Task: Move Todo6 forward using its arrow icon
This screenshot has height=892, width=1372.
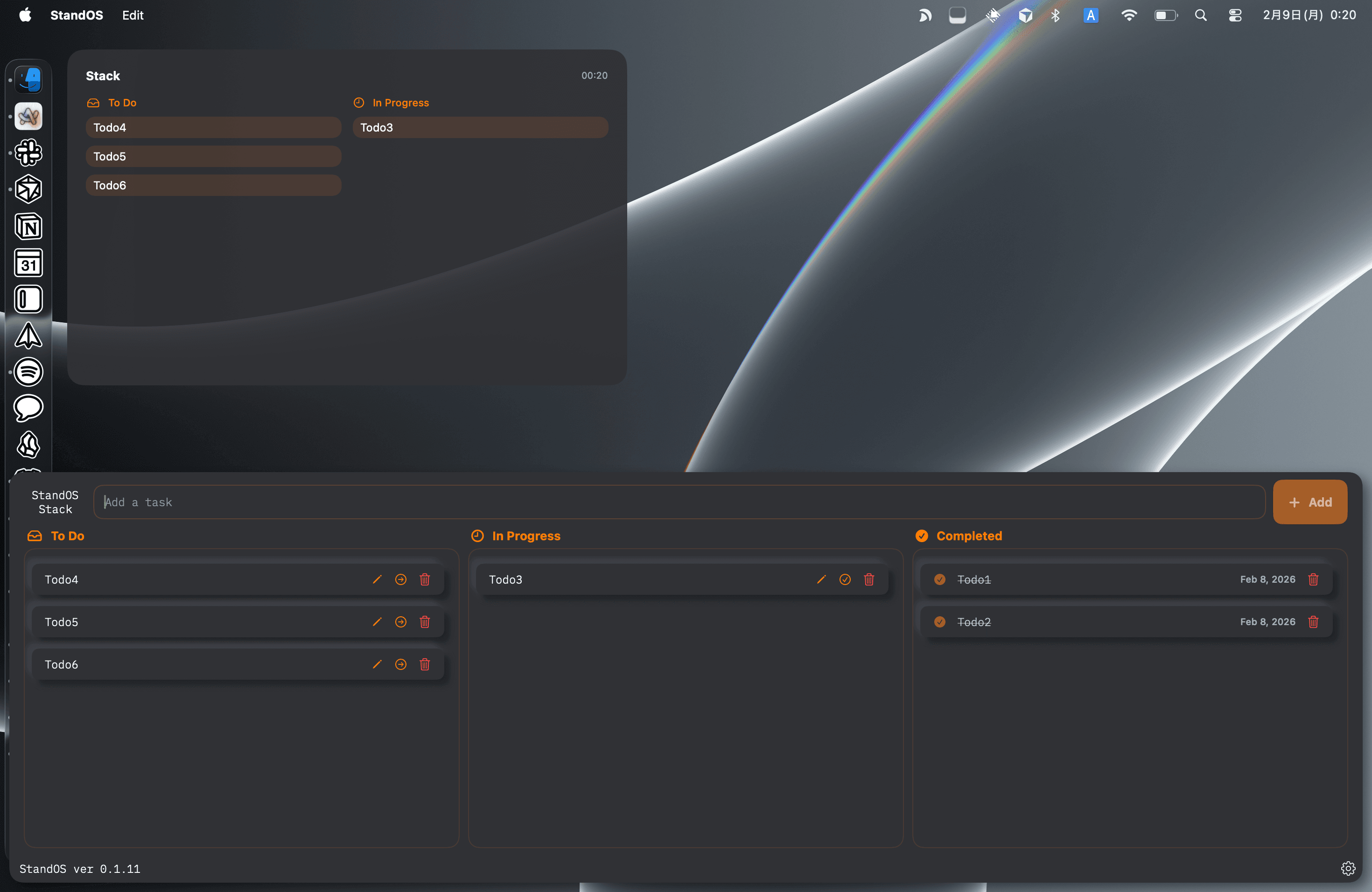Action: (x=401, y=664)
